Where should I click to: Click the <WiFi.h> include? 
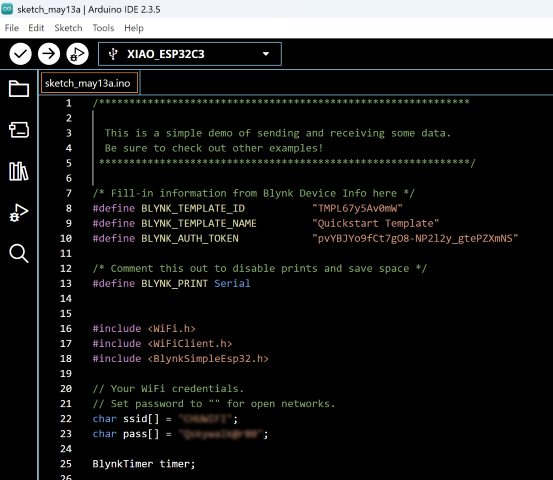171,328
